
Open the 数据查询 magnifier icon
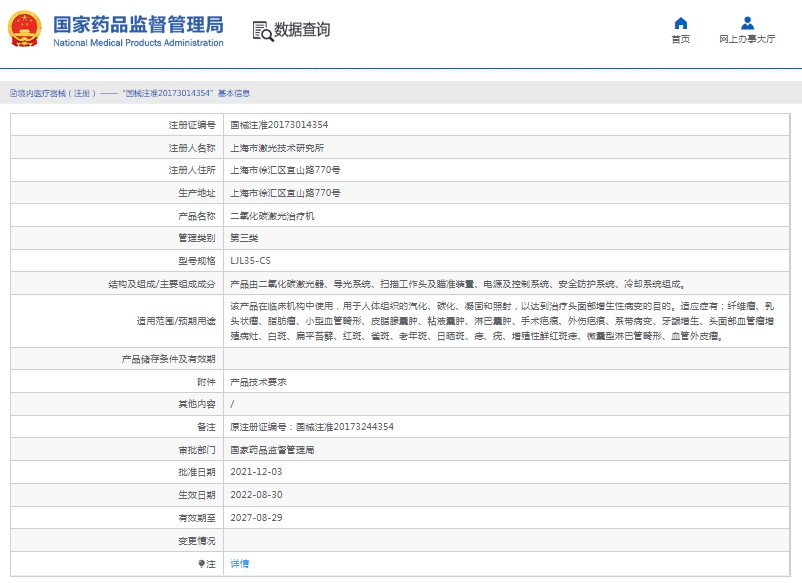click(263, 31)
